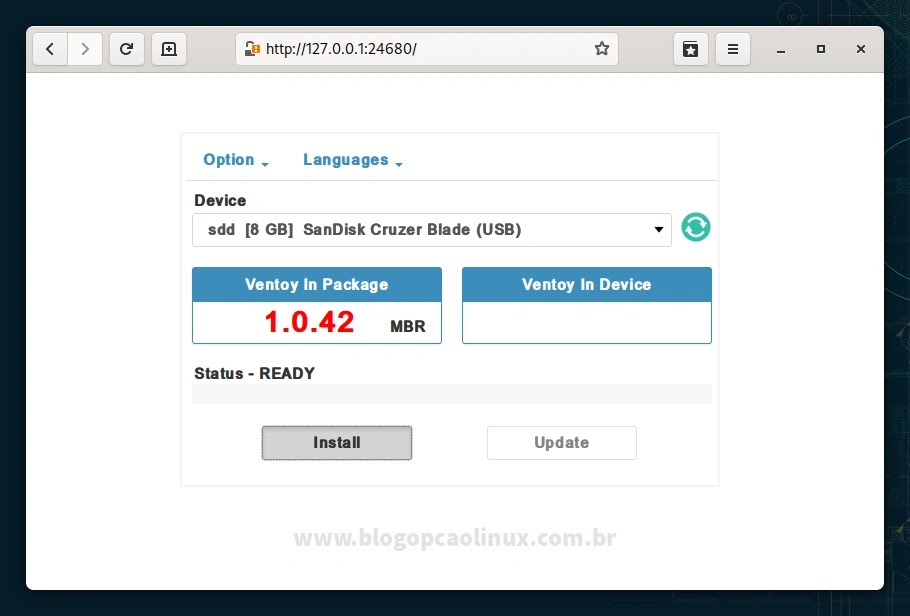Go back with the browser back arrow
The width and height of the screenshot is (910, 616).
50,49
